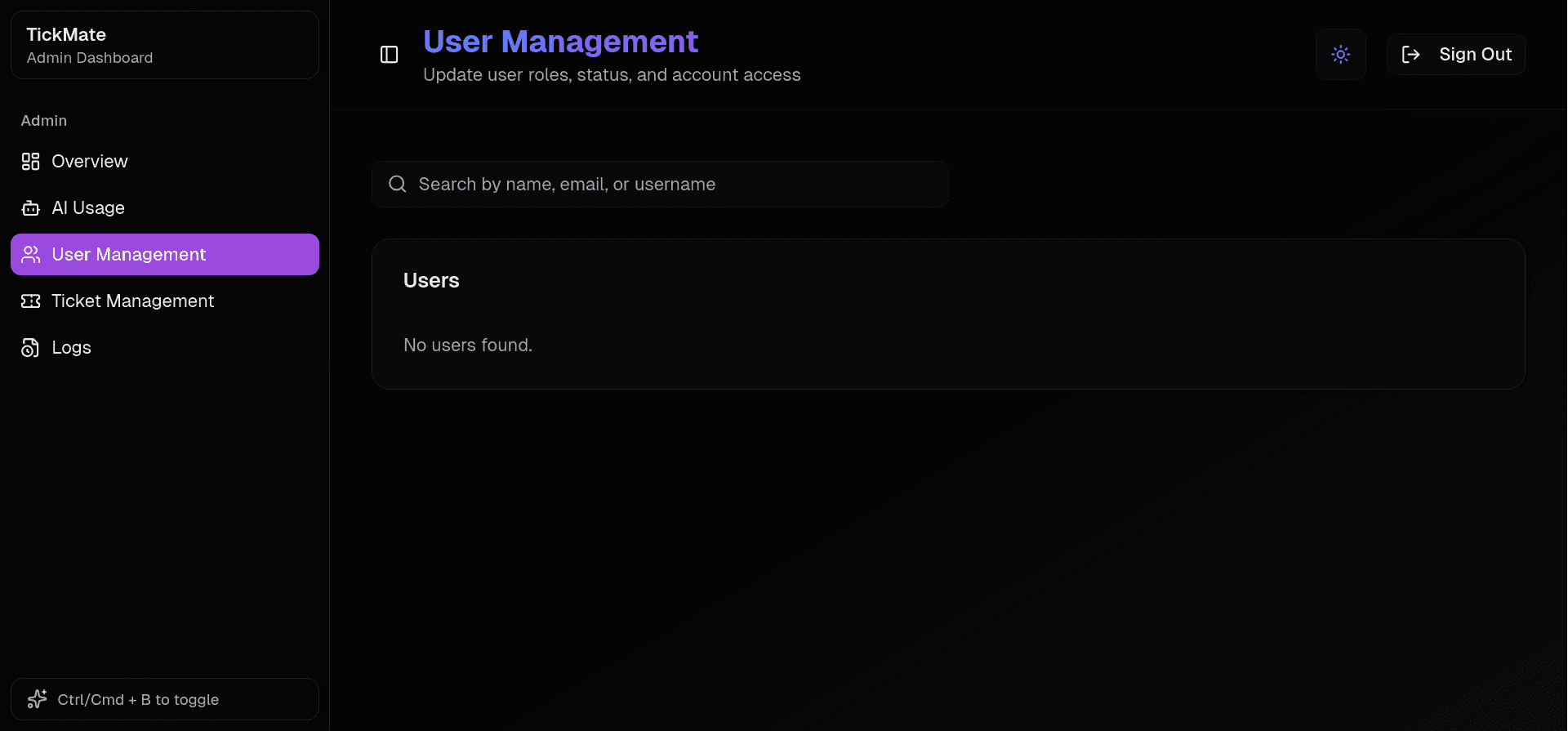This screenshot has height=731, width=1568.
Task: Click the Ctrl/Cmd + B toggle hint
Action: [x=165, y=699]
